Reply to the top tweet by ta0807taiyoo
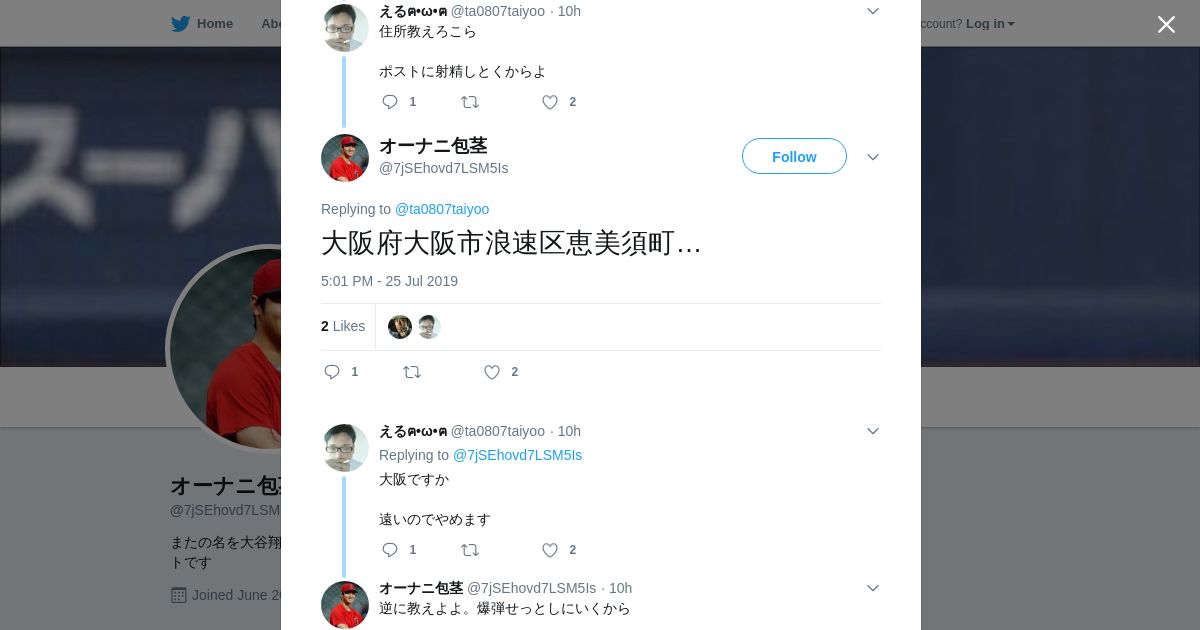The height and width of the screenshot is (630, 1200). [390, 102]
